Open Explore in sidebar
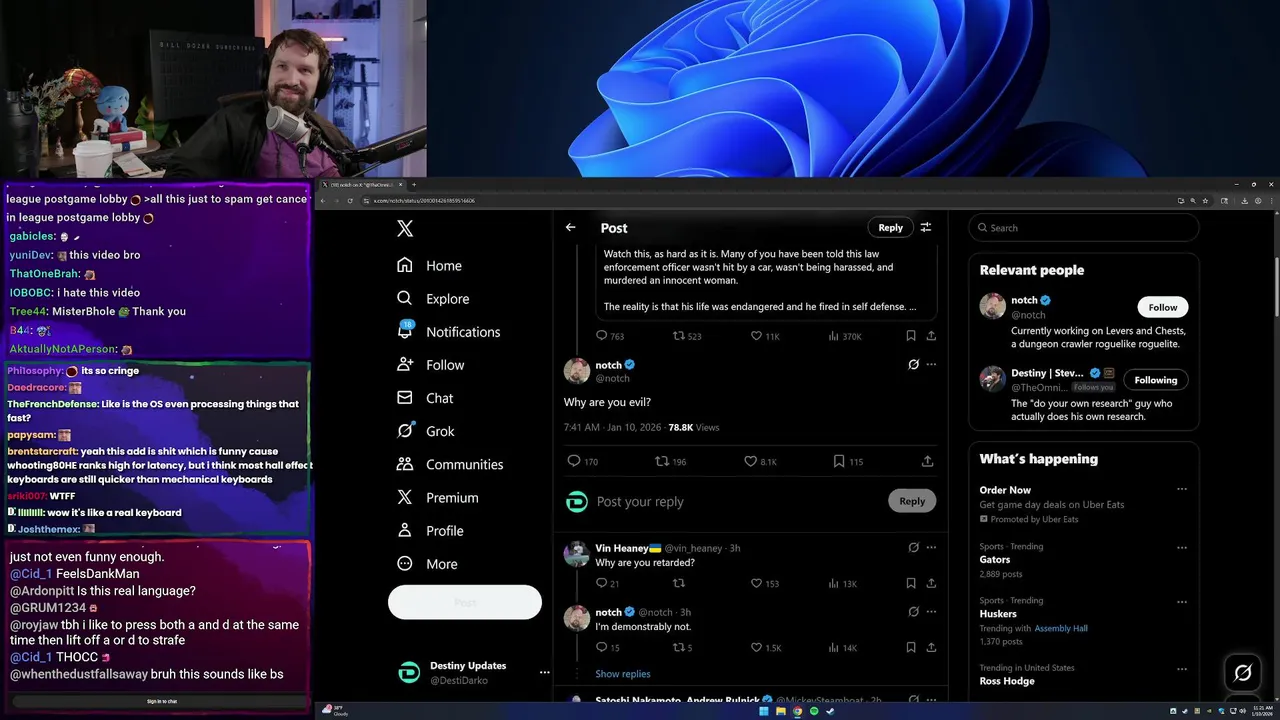 [433, 299]
